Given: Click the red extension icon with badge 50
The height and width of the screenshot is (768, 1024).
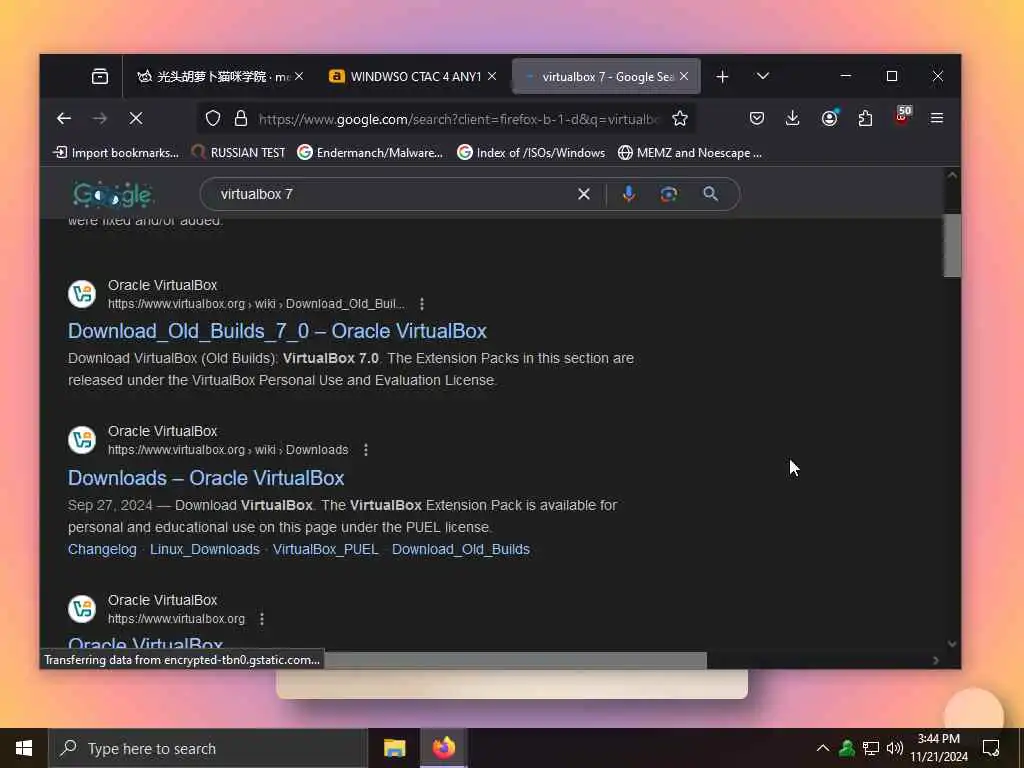Looking at the screenshot, I should pyautogui.click(x=903, y=116).
